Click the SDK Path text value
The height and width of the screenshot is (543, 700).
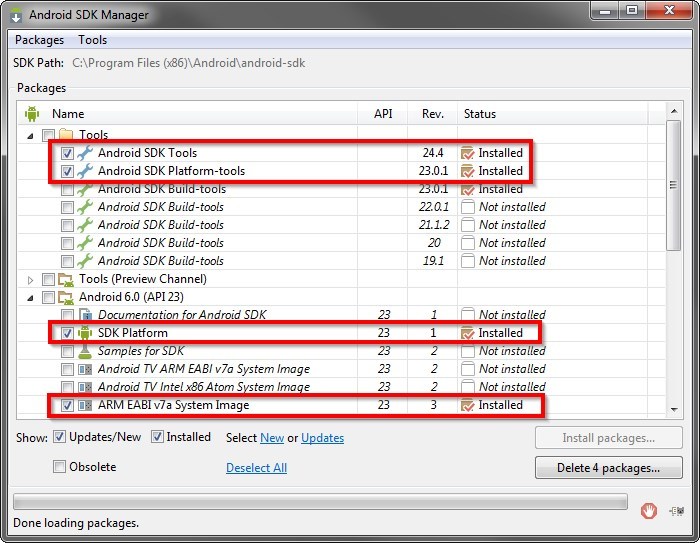tap(188, 63)
